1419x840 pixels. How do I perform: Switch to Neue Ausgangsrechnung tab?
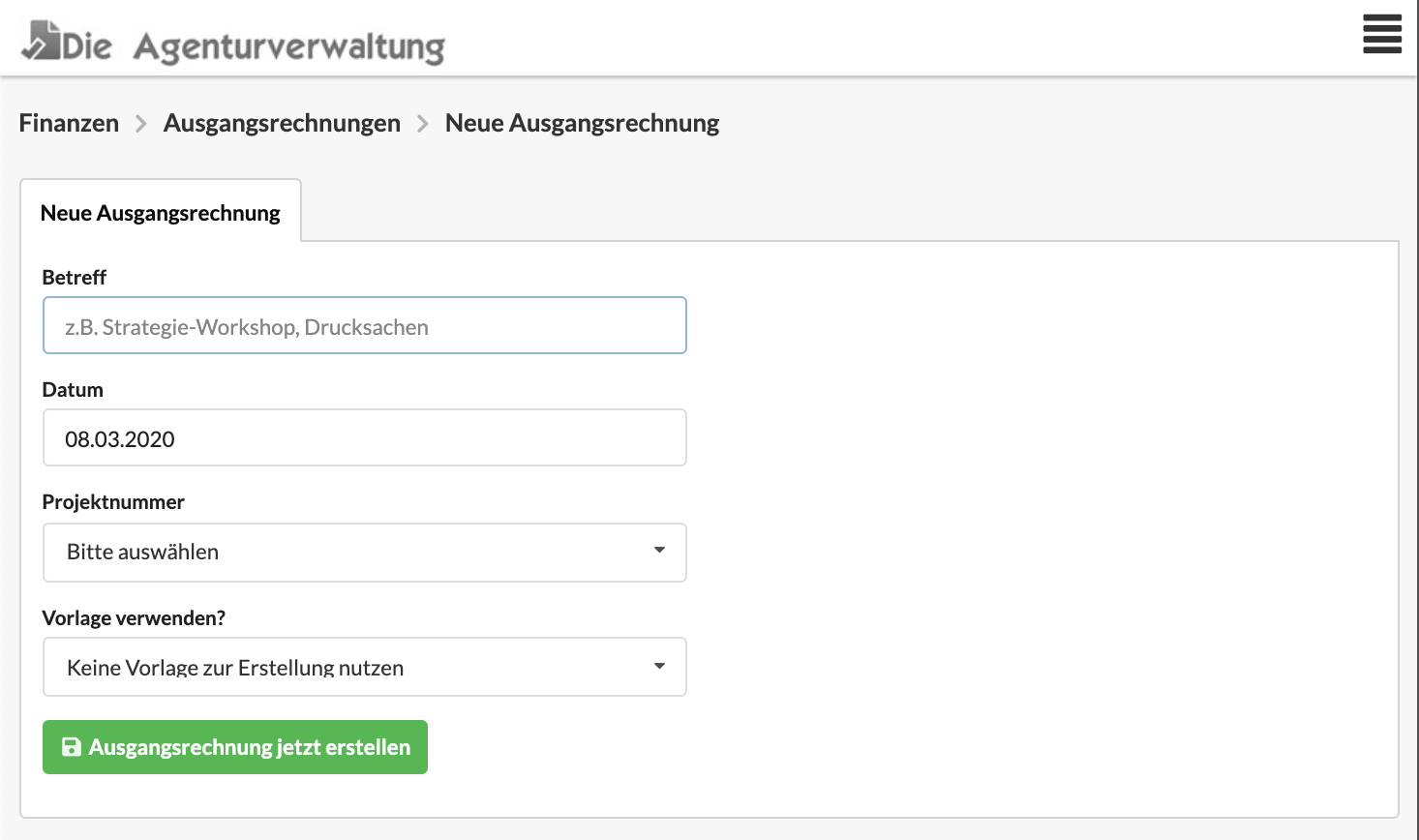[x=161, y=212]
